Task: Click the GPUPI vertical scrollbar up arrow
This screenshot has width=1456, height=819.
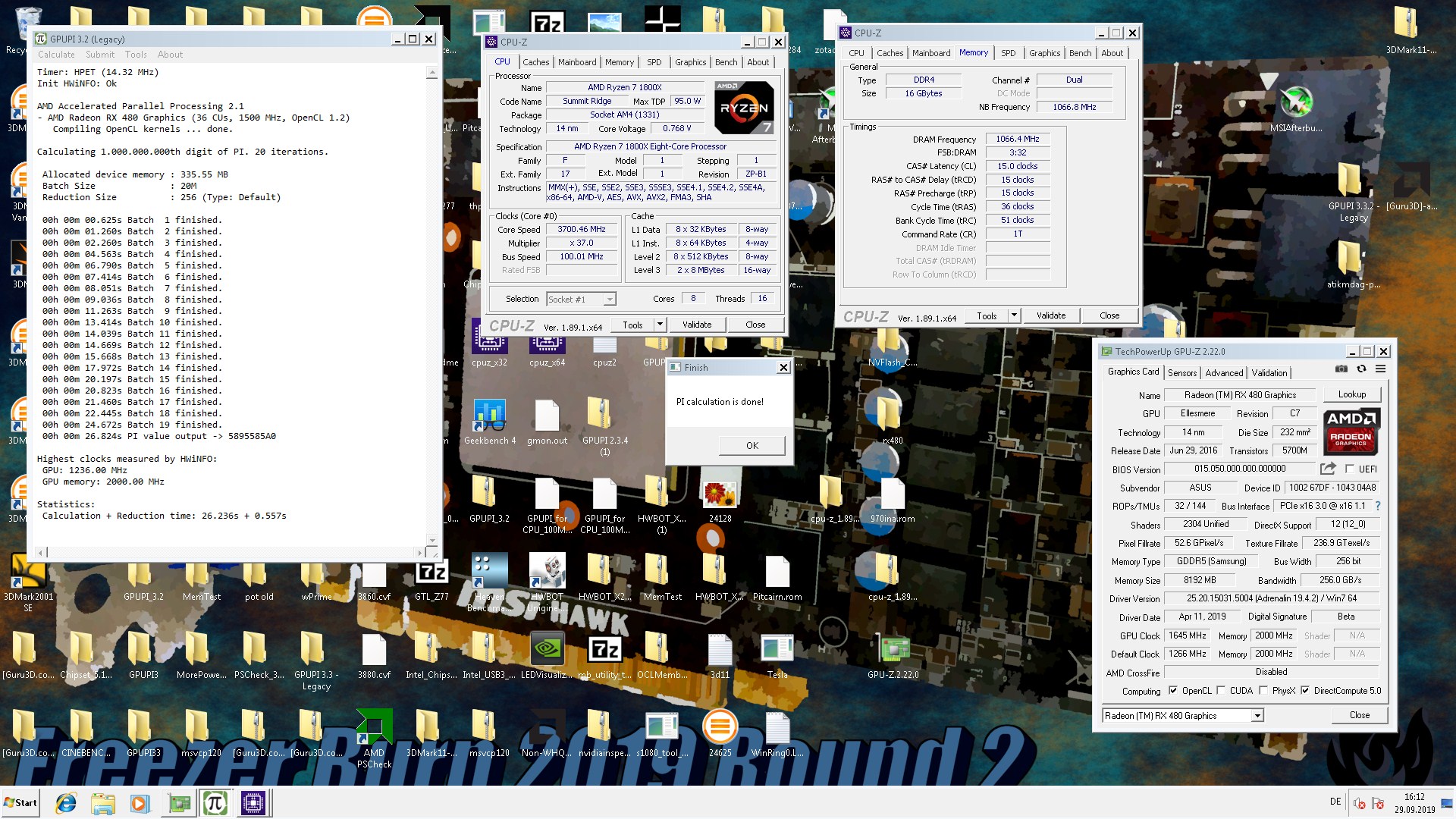Action: tap(431, 74)
